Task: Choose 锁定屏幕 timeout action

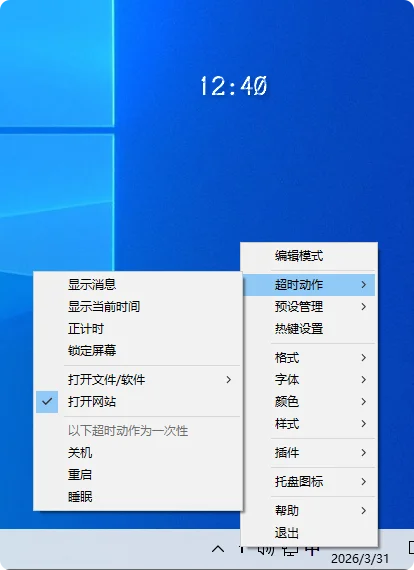Action: pos(138,350)
